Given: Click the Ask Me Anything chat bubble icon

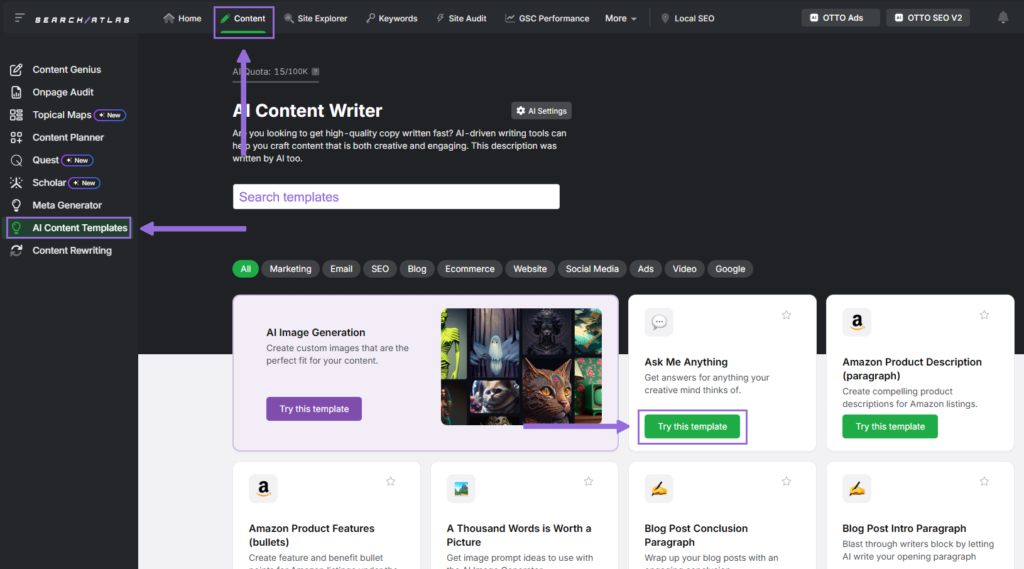Looking at the screenshot, I should [658, 322].
